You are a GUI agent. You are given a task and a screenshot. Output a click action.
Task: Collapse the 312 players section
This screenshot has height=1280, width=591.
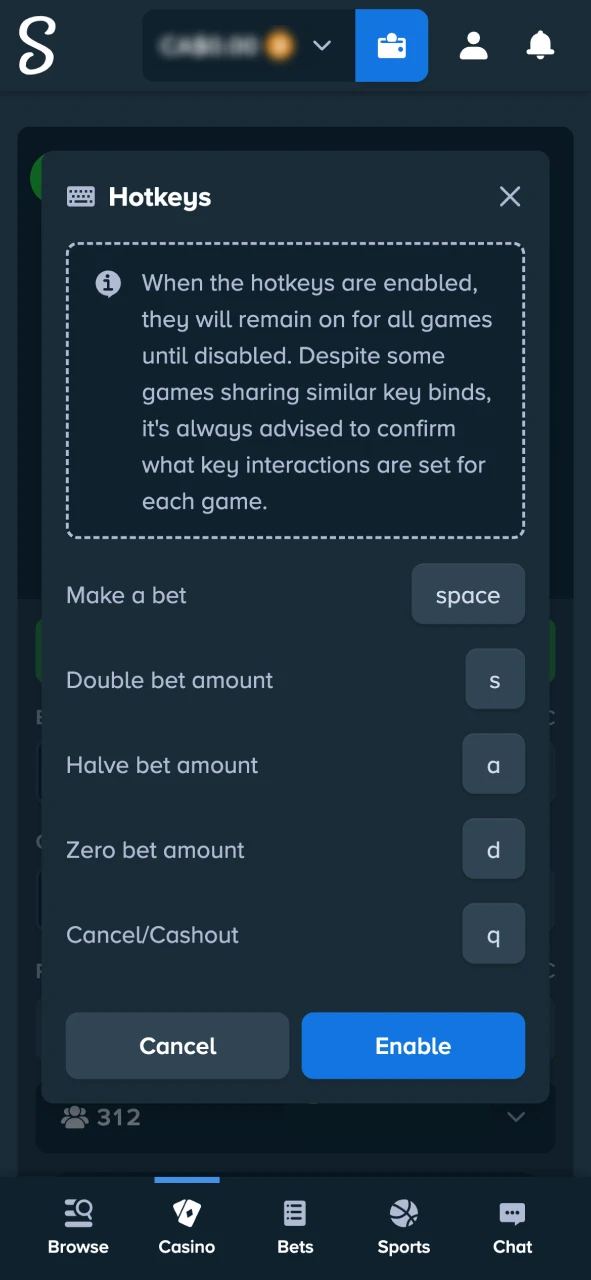point(515,1117)
